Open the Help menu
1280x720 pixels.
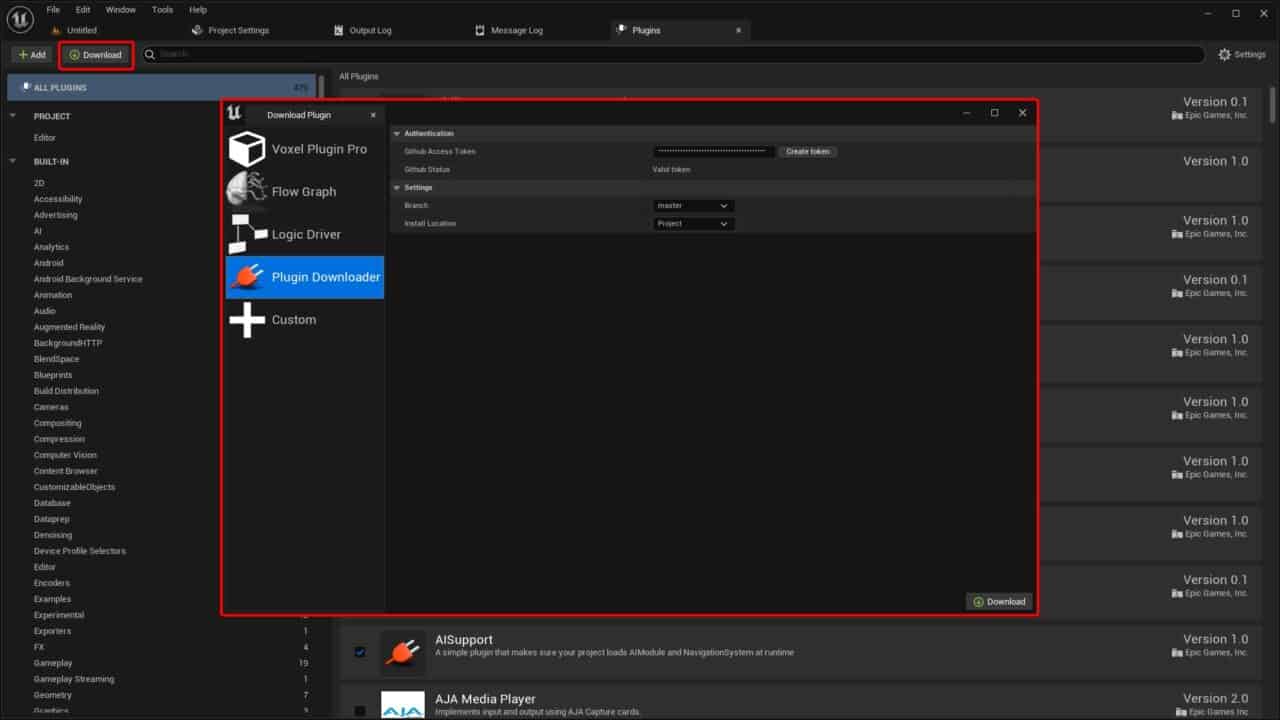tap(198, 9)
